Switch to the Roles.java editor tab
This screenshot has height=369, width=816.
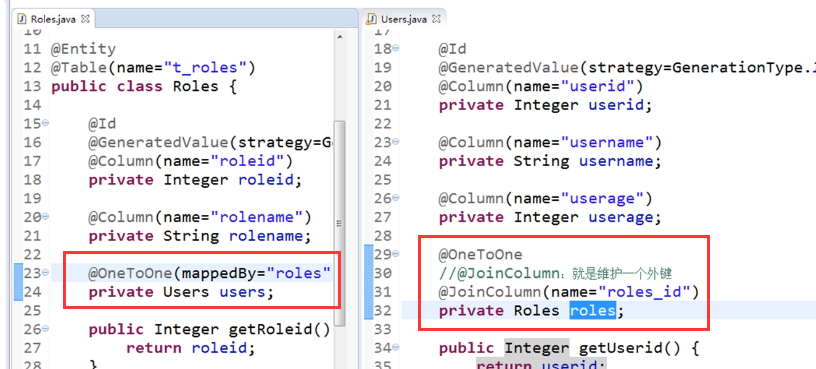53,19
